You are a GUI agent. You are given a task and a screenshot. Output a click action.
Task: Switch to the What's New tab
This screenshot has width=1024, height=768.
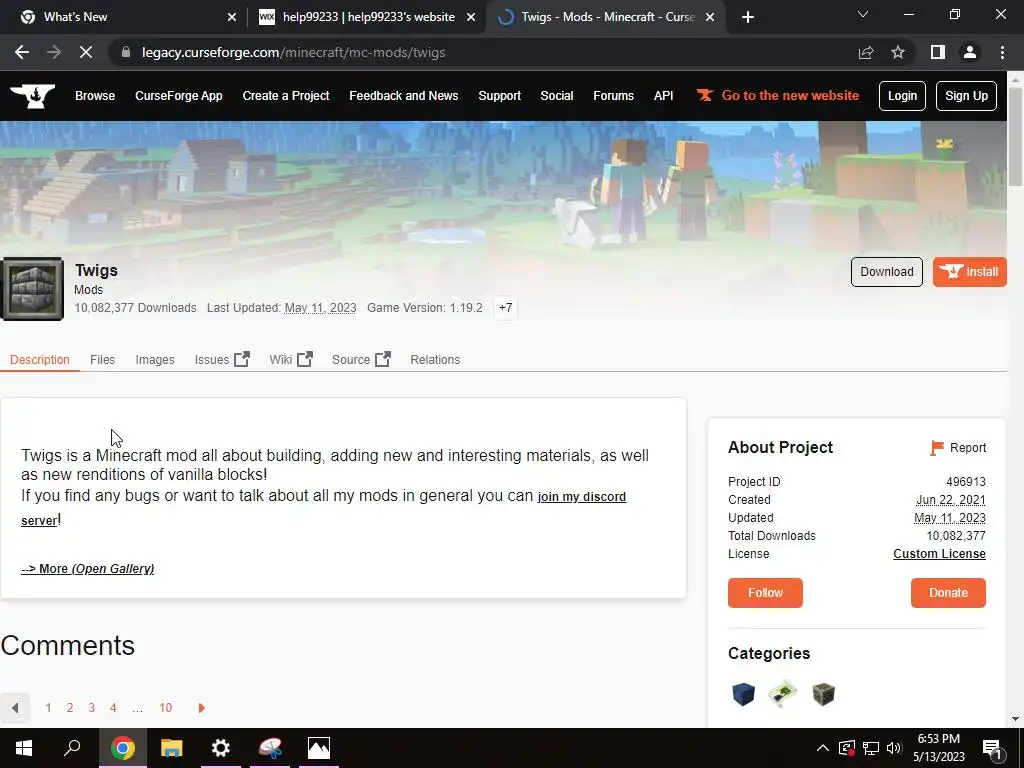click(x=124, y=17)
